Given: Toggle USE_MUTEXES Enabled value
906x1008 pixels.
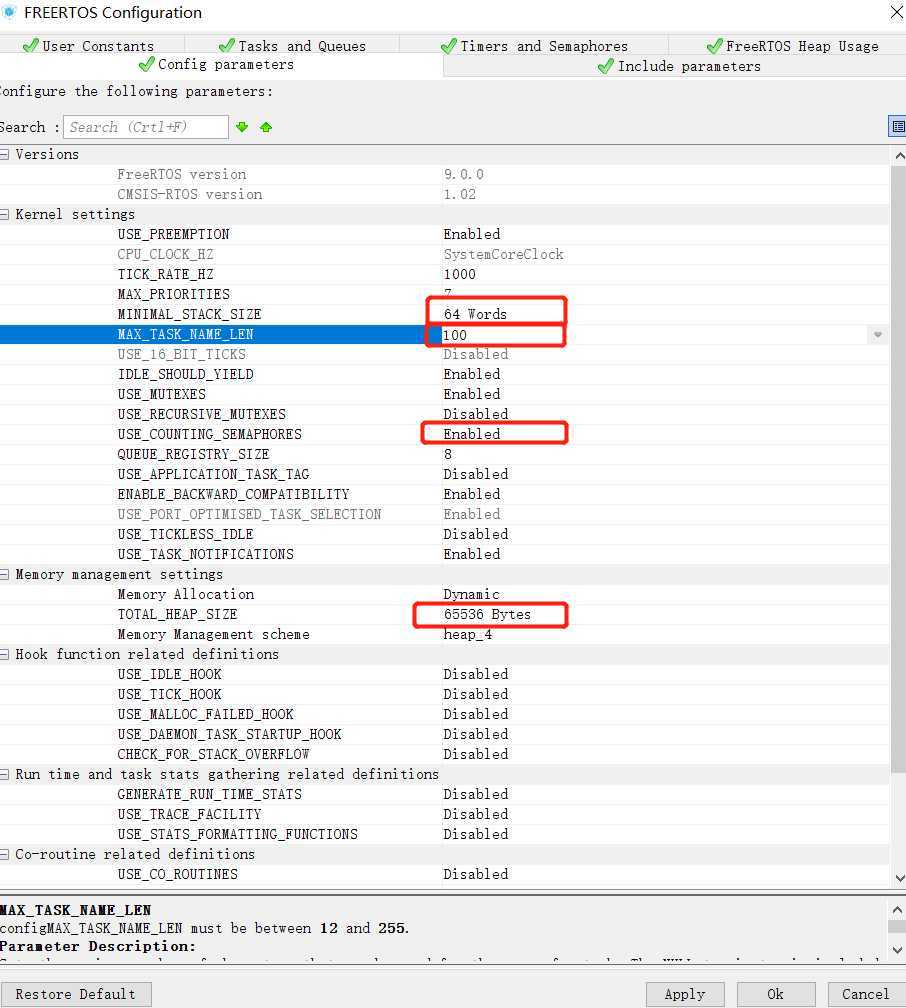Looking at the screenshot, I should (471, 394).
